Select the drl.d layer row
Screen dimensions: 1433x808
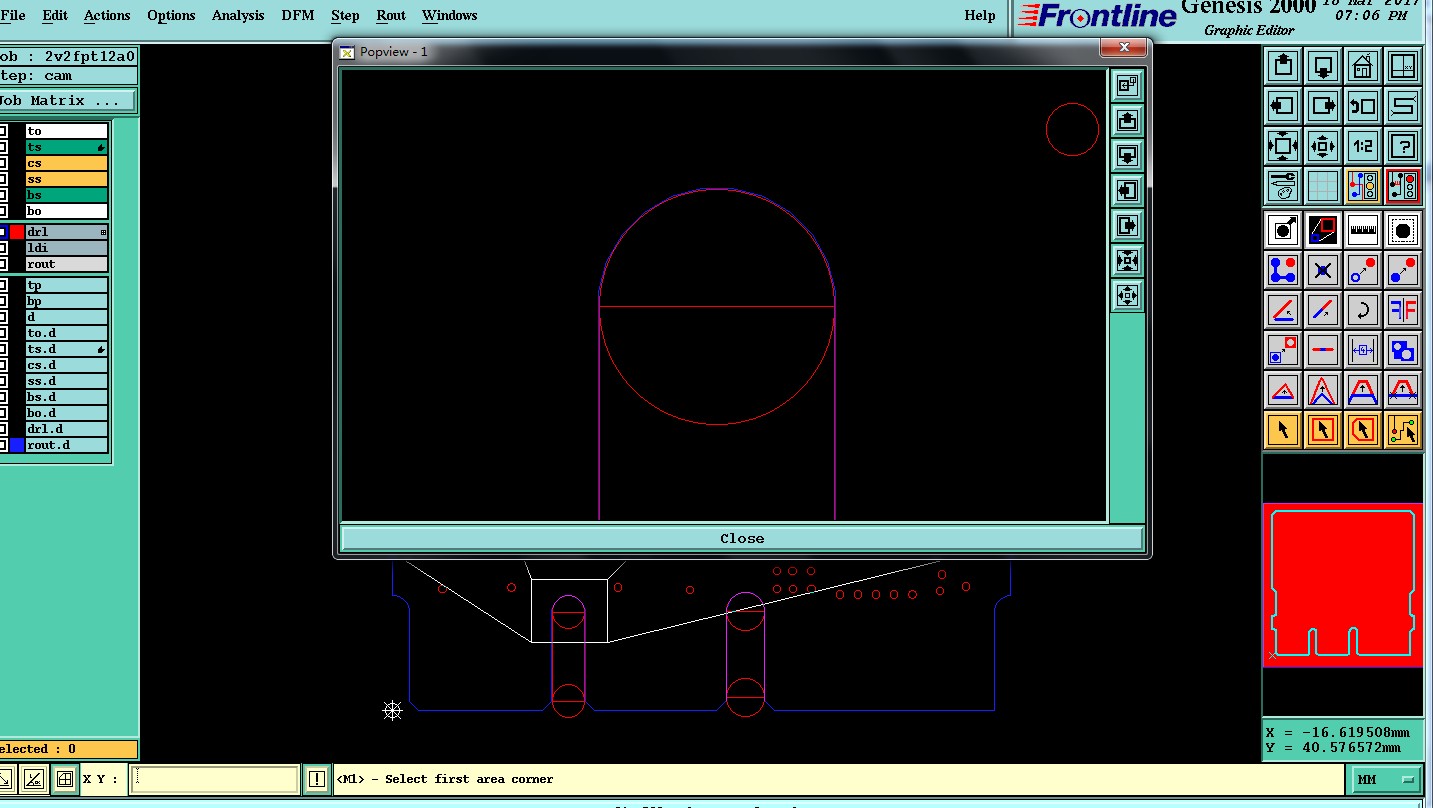click(x=67, y=429)
